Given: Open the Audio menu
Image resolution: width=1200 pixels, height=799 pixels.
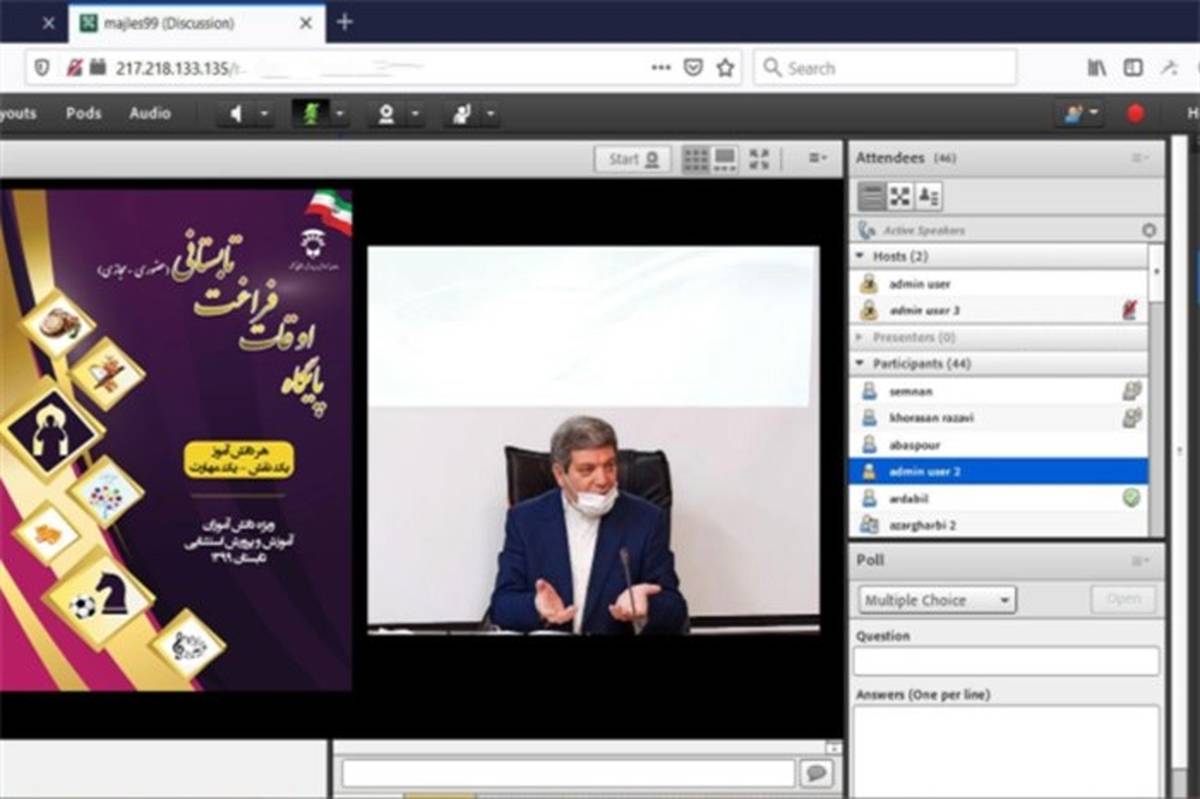Looking at the screenshot, I should coord(149,114).
